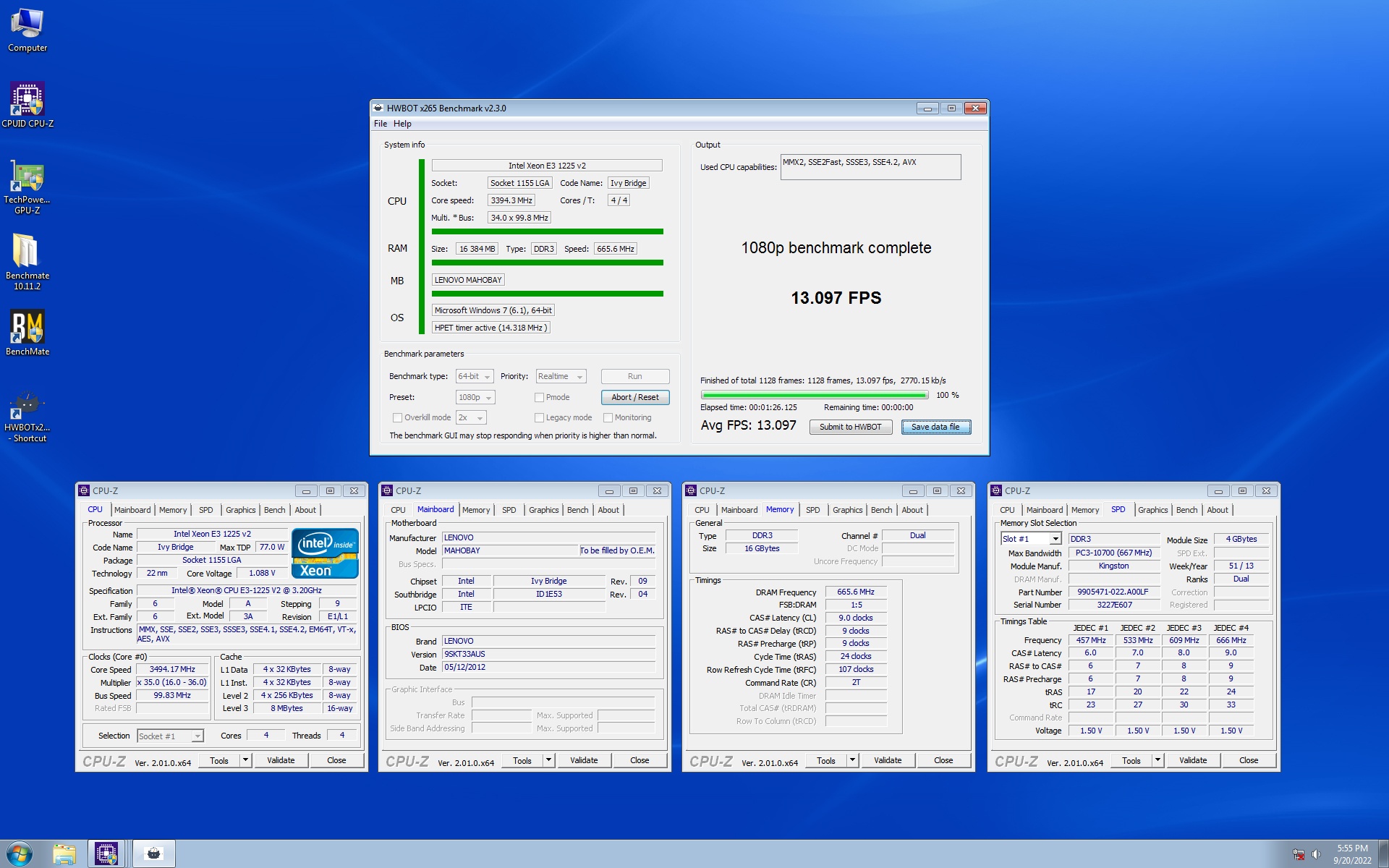Click CPU-Z SPD window title icon
Viewport: 1389px width, 868px height.
(996, 490)
